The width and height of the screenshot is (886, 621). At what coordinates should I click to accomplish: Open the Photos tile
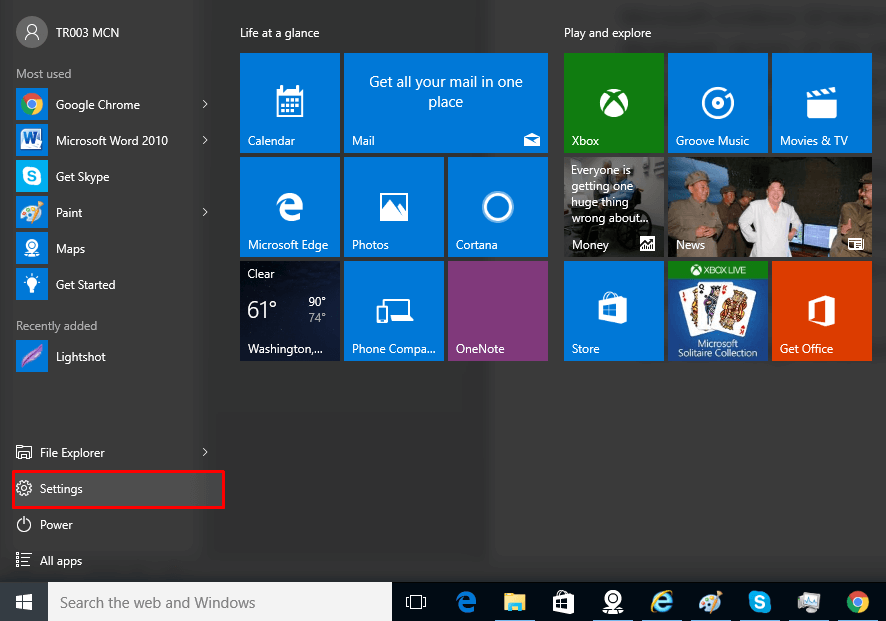coord(393,207)
